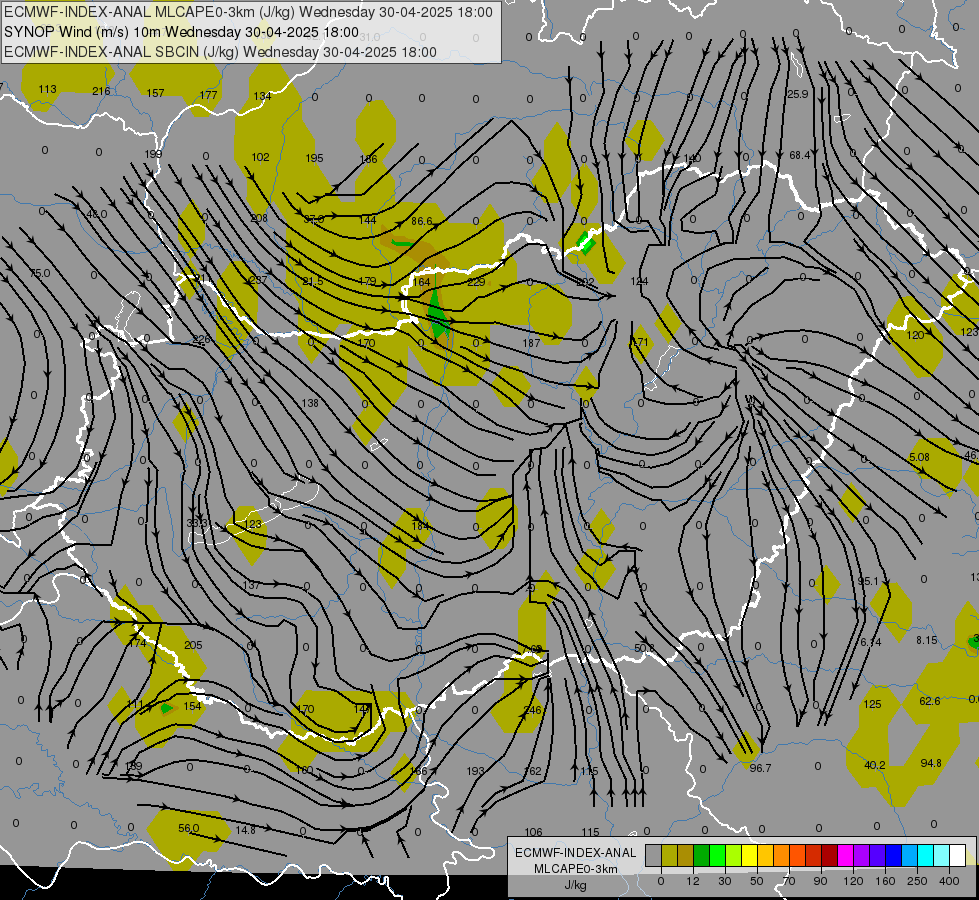
Task: Click the gray first swatch in the MLCAPE legend
Action: coord(653,855)
